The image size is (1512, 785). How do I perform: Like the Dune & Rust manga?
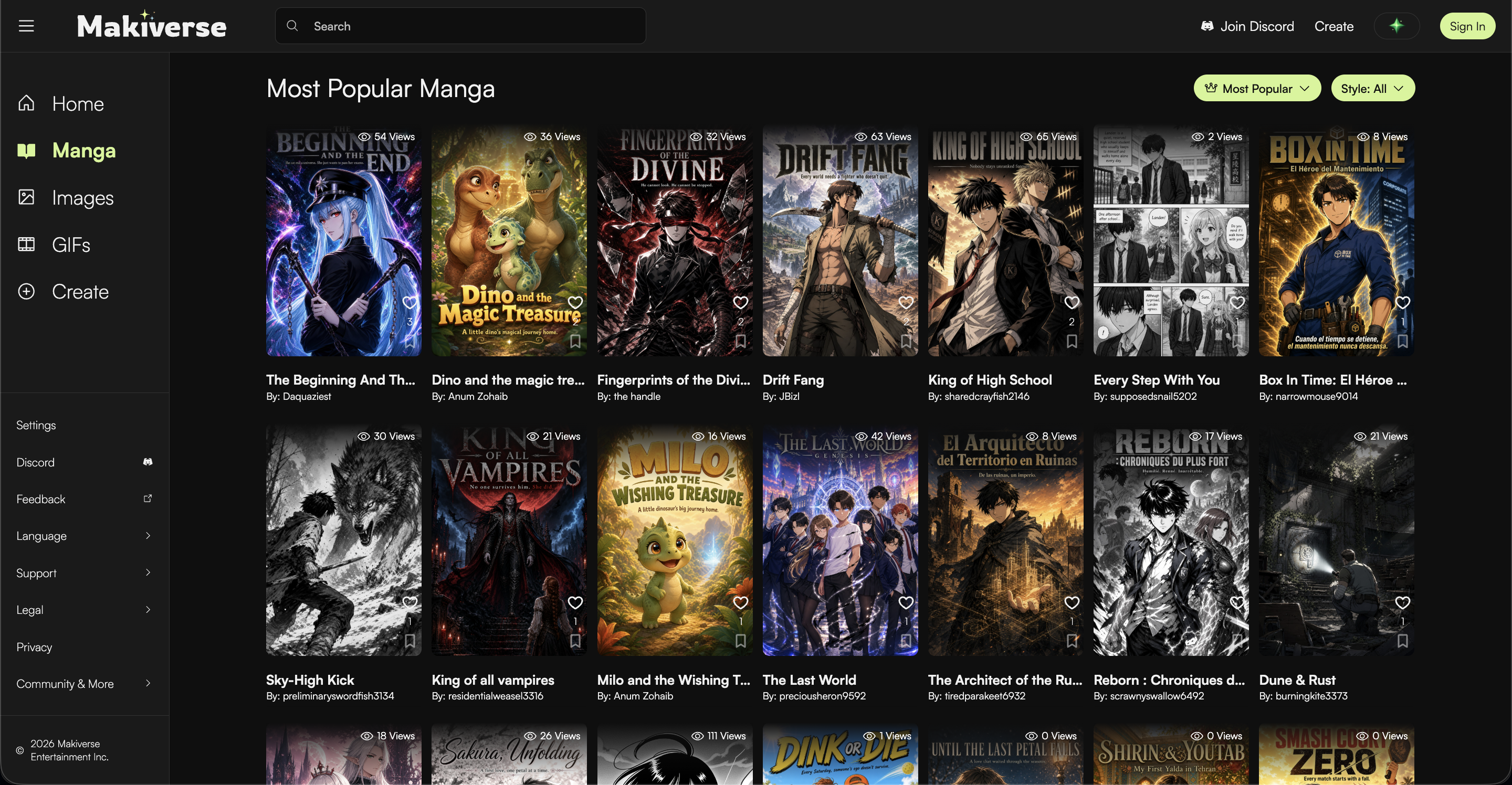point(1403,602)
